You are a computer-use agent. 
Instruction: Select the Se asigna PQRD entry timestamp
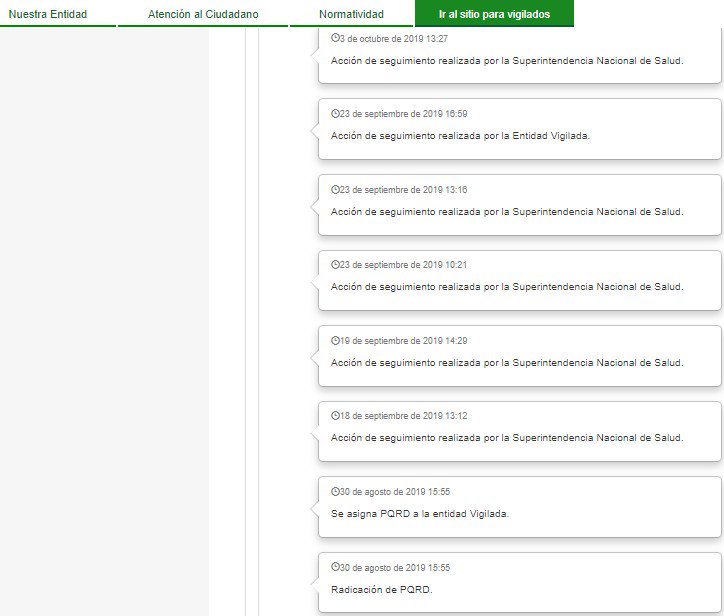(395, 492)
